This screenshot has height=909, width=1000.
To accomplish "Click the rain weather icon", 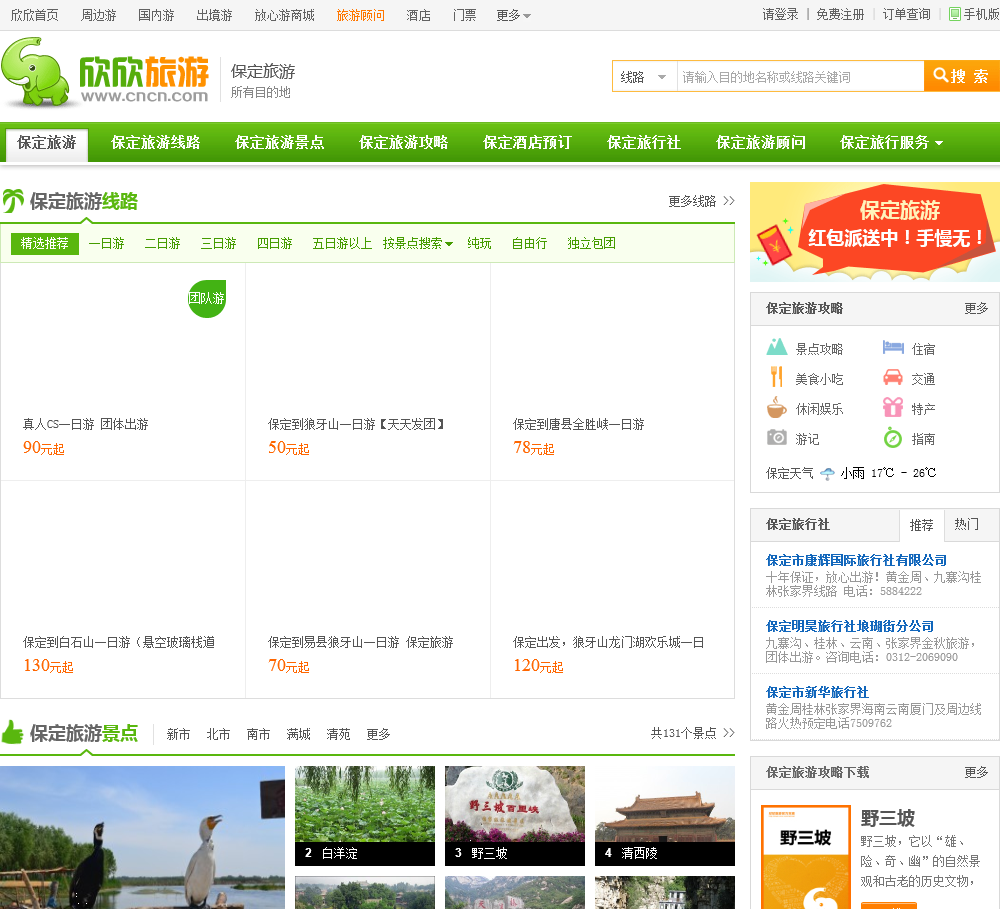I will click(827, 473).
